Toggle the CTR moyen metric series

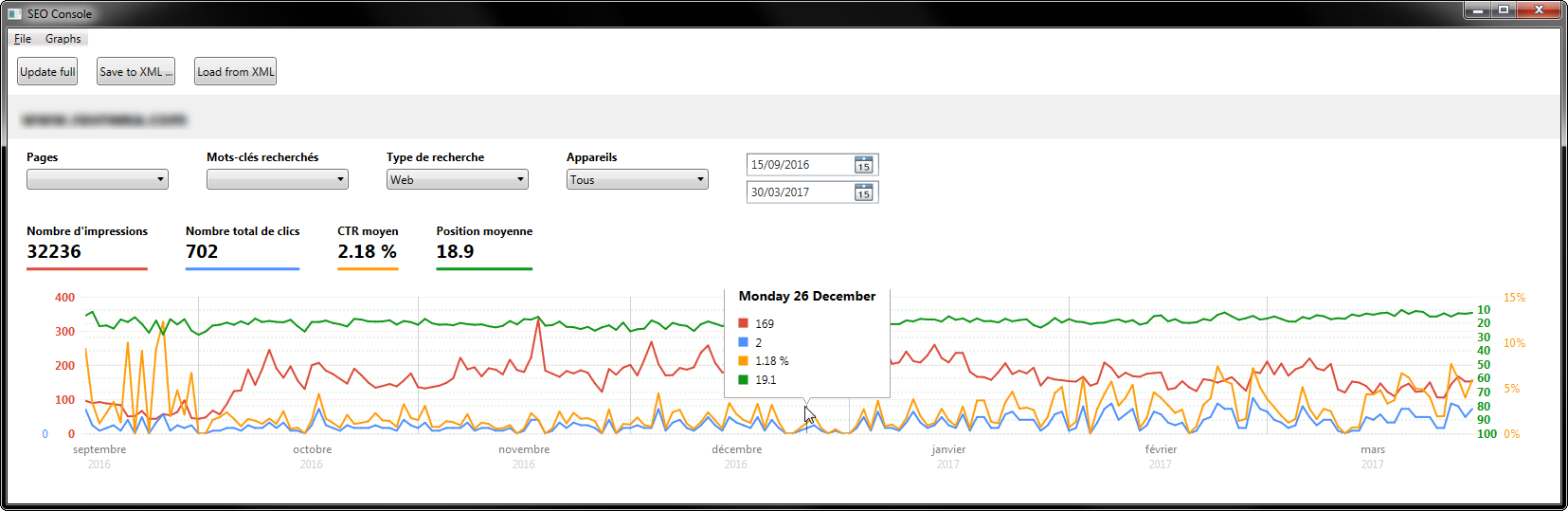point(367,244)
